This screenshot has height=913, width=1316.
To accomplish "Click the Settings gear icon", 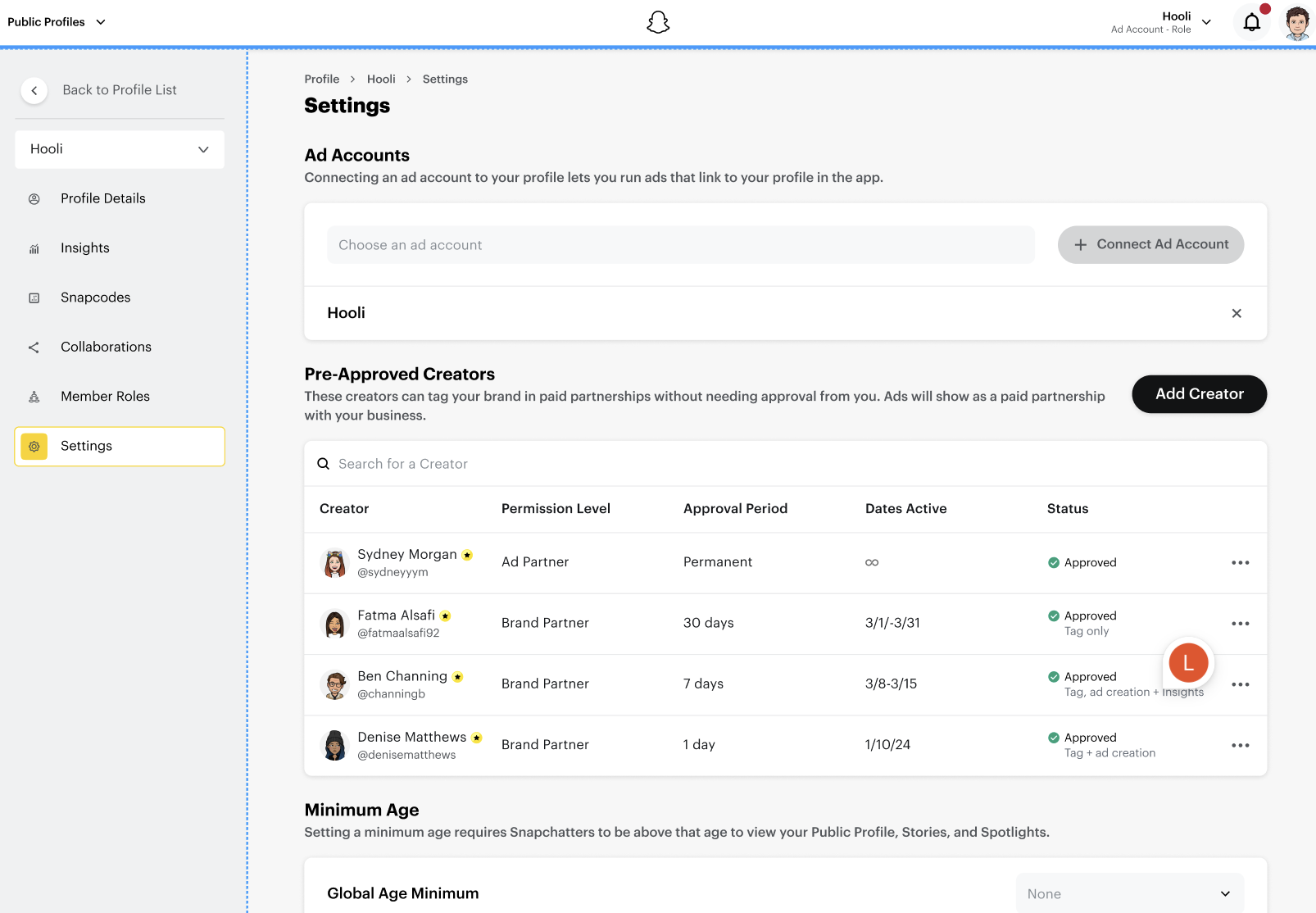I will click(x=34, y=447).
